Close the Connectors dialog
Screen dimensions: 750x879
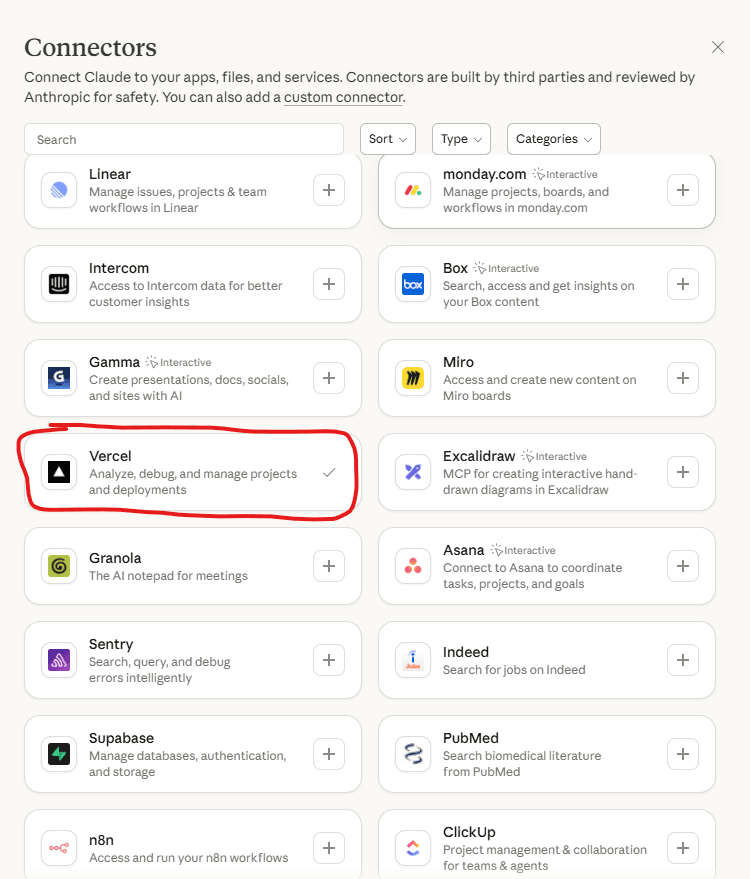click(718, 47)
